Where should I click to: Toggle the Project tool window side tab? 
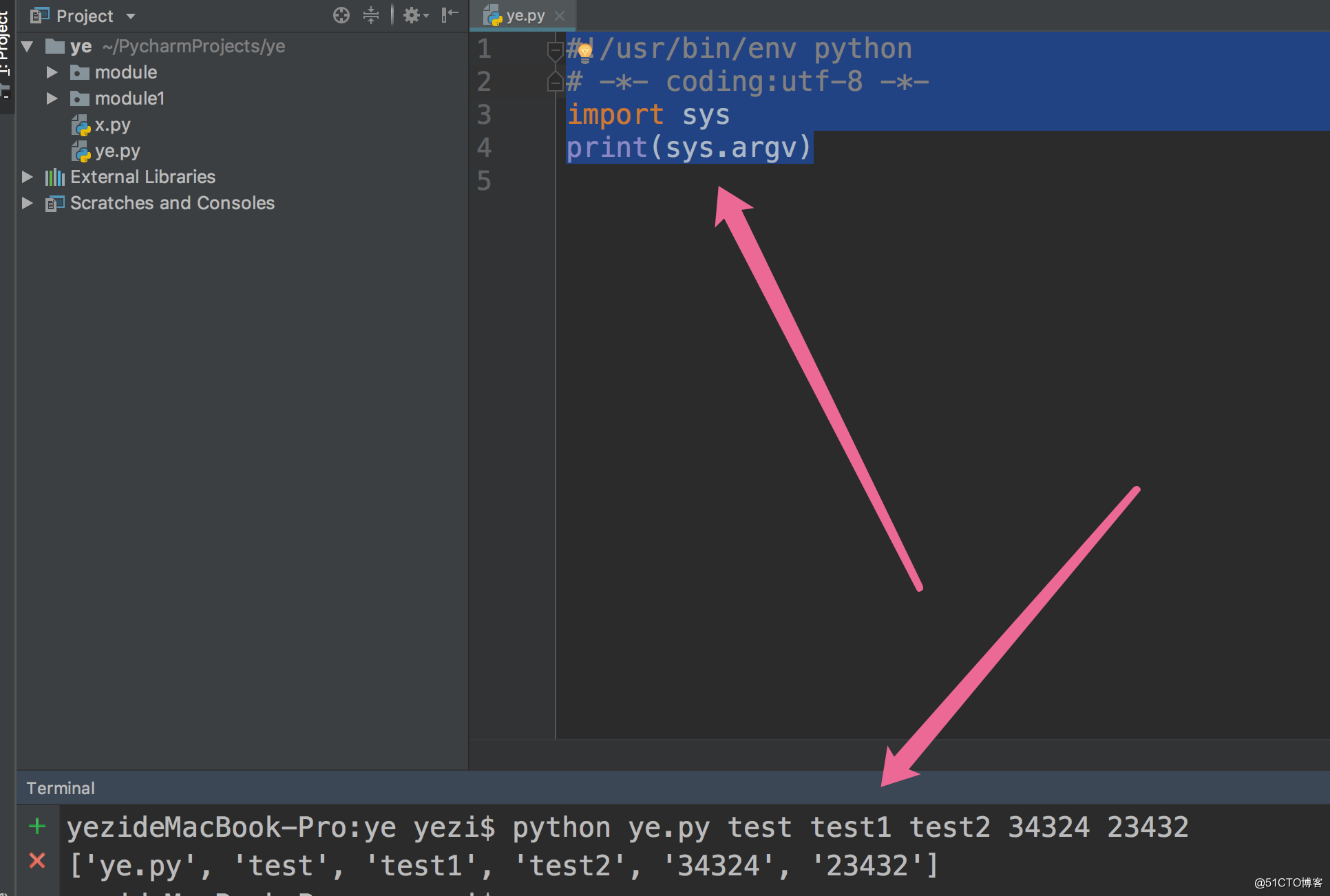point(6,41)
